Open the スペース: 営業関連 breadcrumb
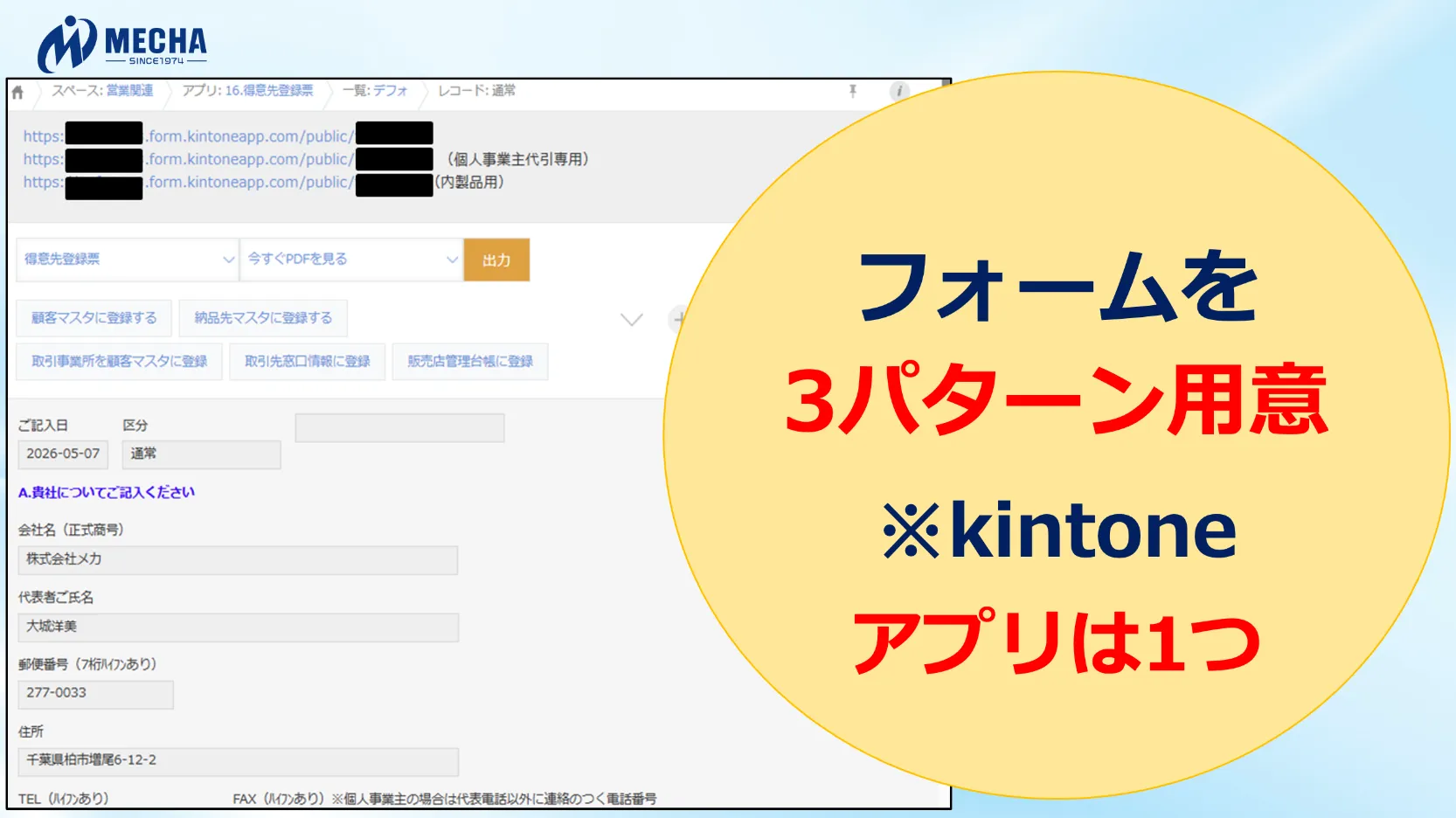Screen dimensions: 1456x818 click(102, 91)
